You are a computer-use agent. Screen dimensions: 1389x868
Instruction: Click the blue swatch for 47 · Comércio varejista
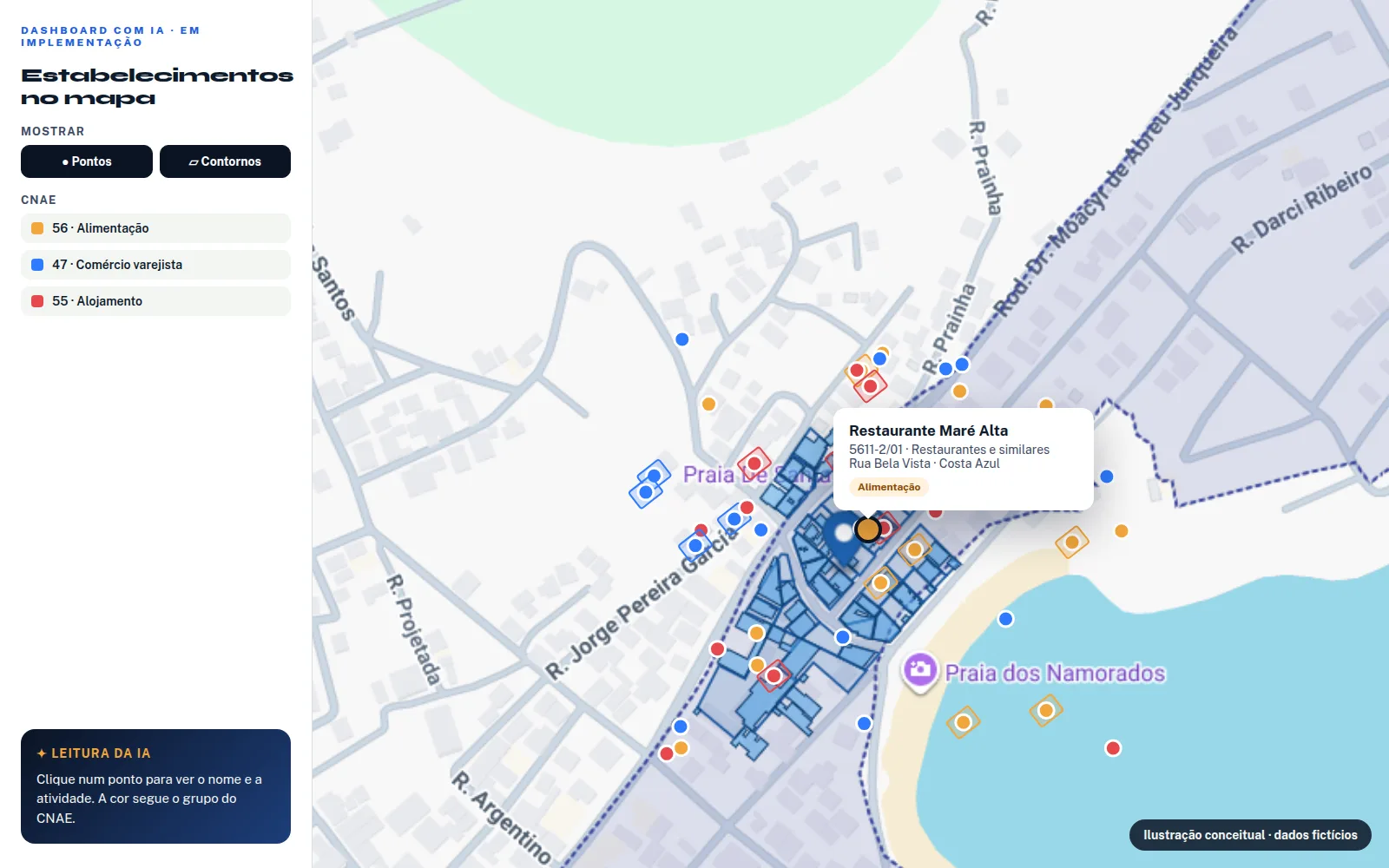37,265
